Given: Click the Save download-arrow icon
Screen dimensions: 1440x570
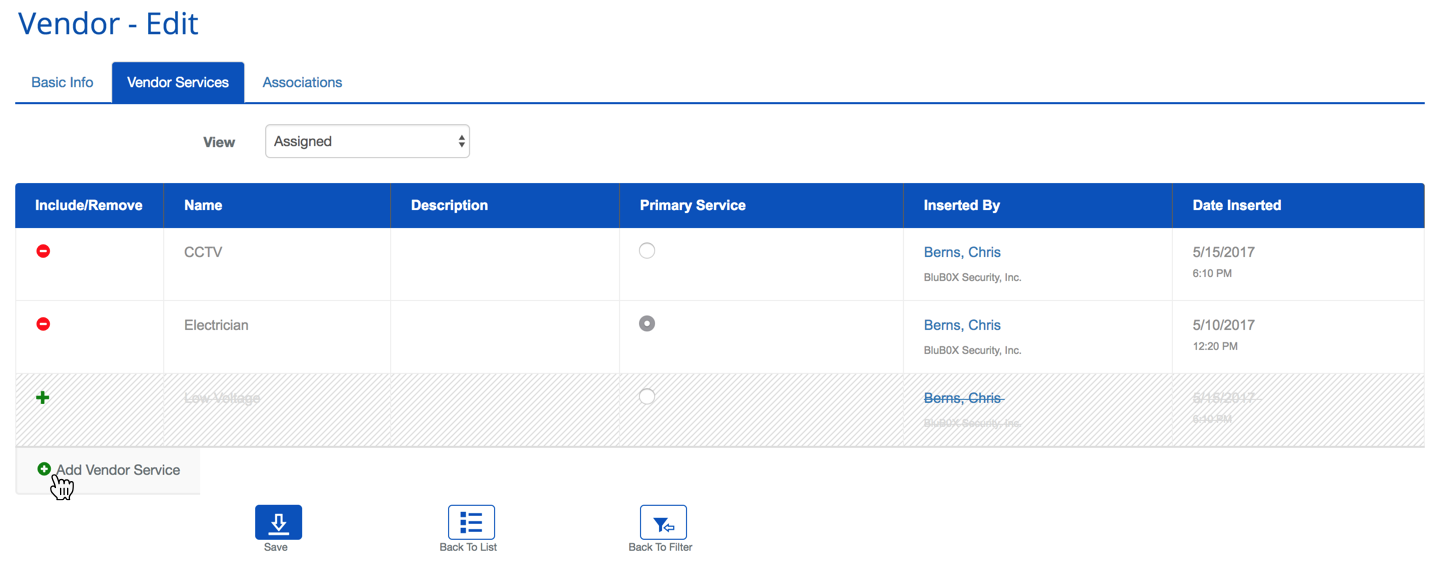Looking at the screenshot, I should tap(278, 522).
